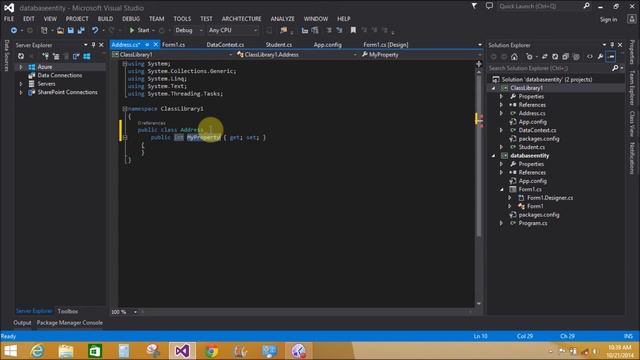
Task: Click inside the Quick Launch search field
Action: click(539, 6)
